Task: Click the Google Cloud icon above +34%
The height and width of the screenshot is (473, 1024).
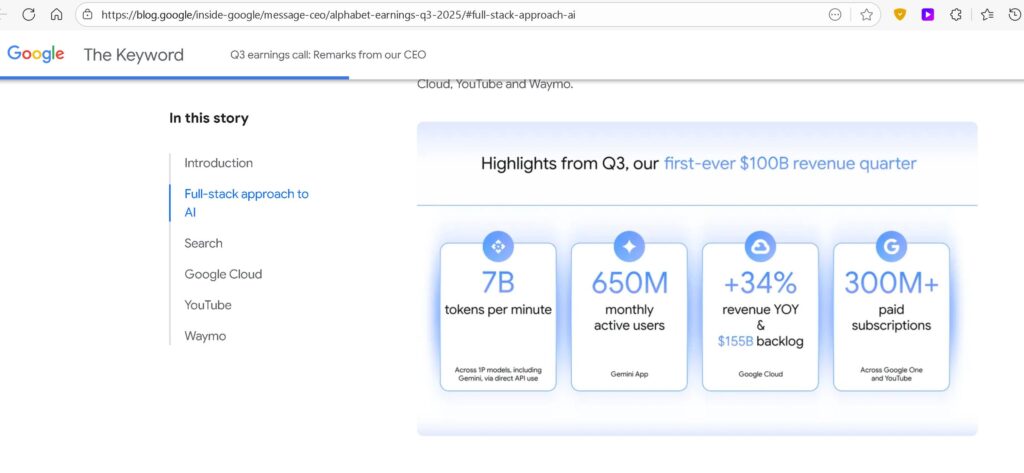Action: 760,246
